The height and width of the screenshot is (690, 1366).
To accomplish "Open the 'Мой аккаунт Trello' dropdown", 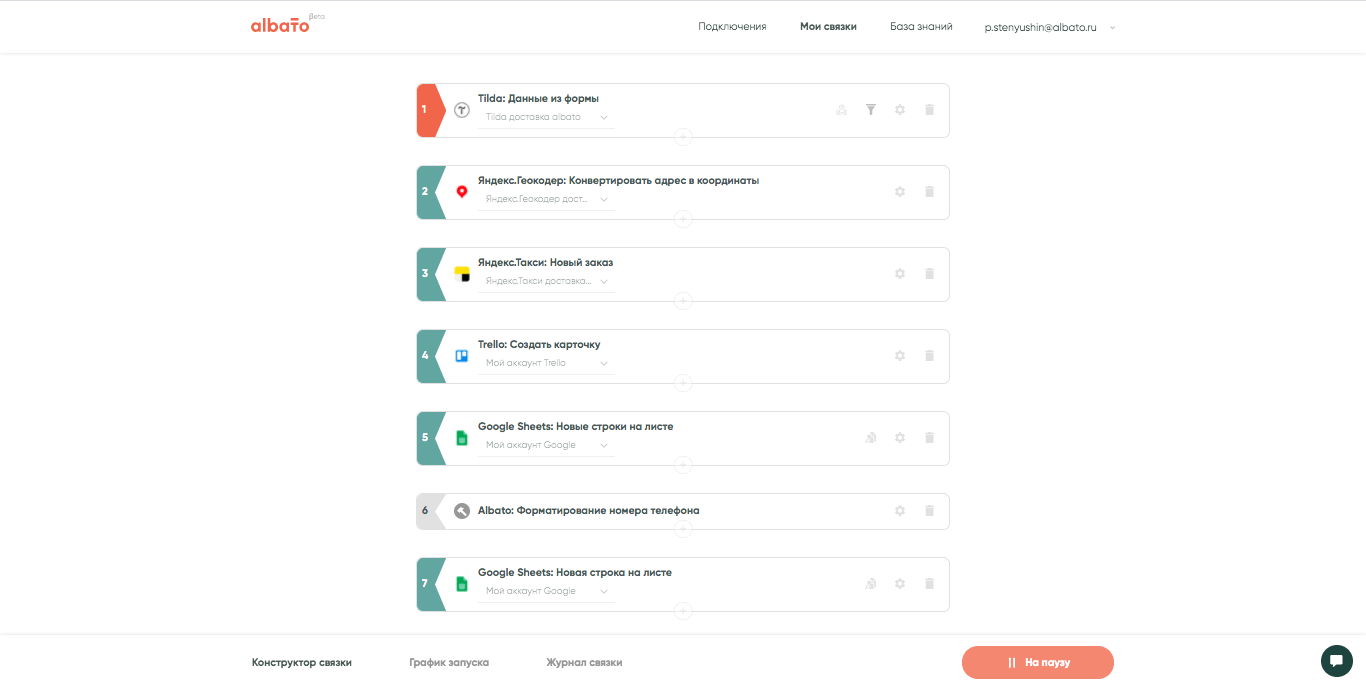I will click(x=546, y=363).
